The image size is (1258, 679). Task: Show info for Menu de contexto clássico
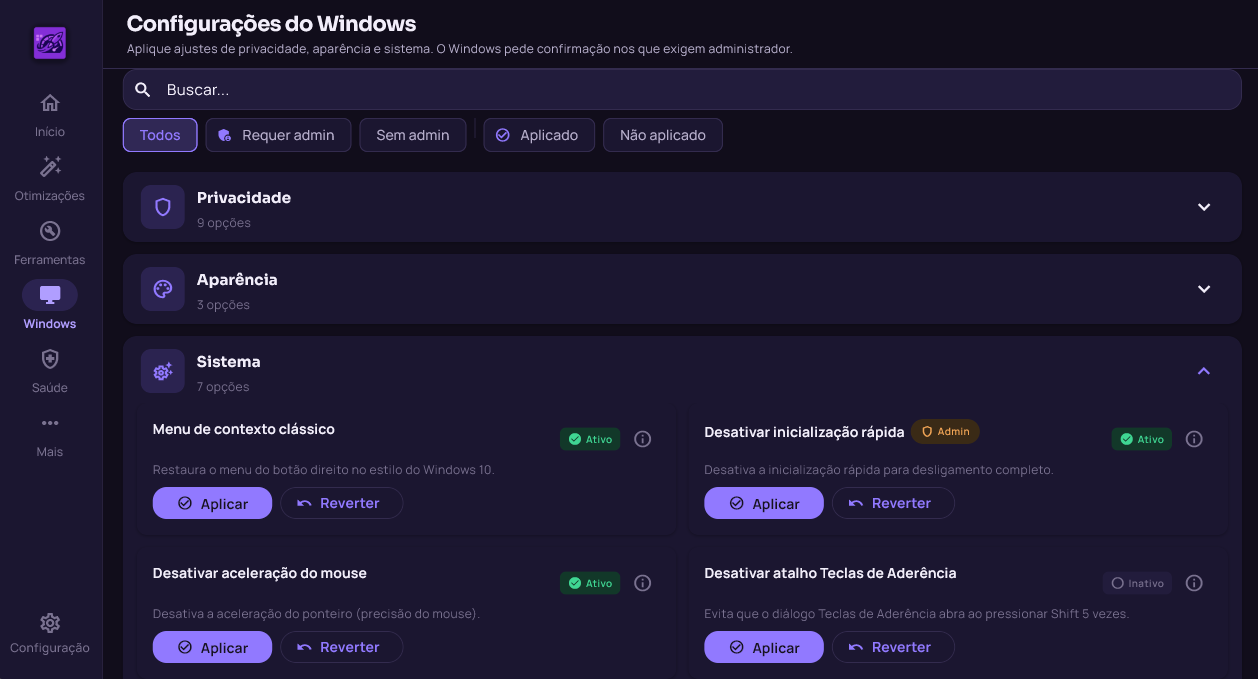click(643, 439)
